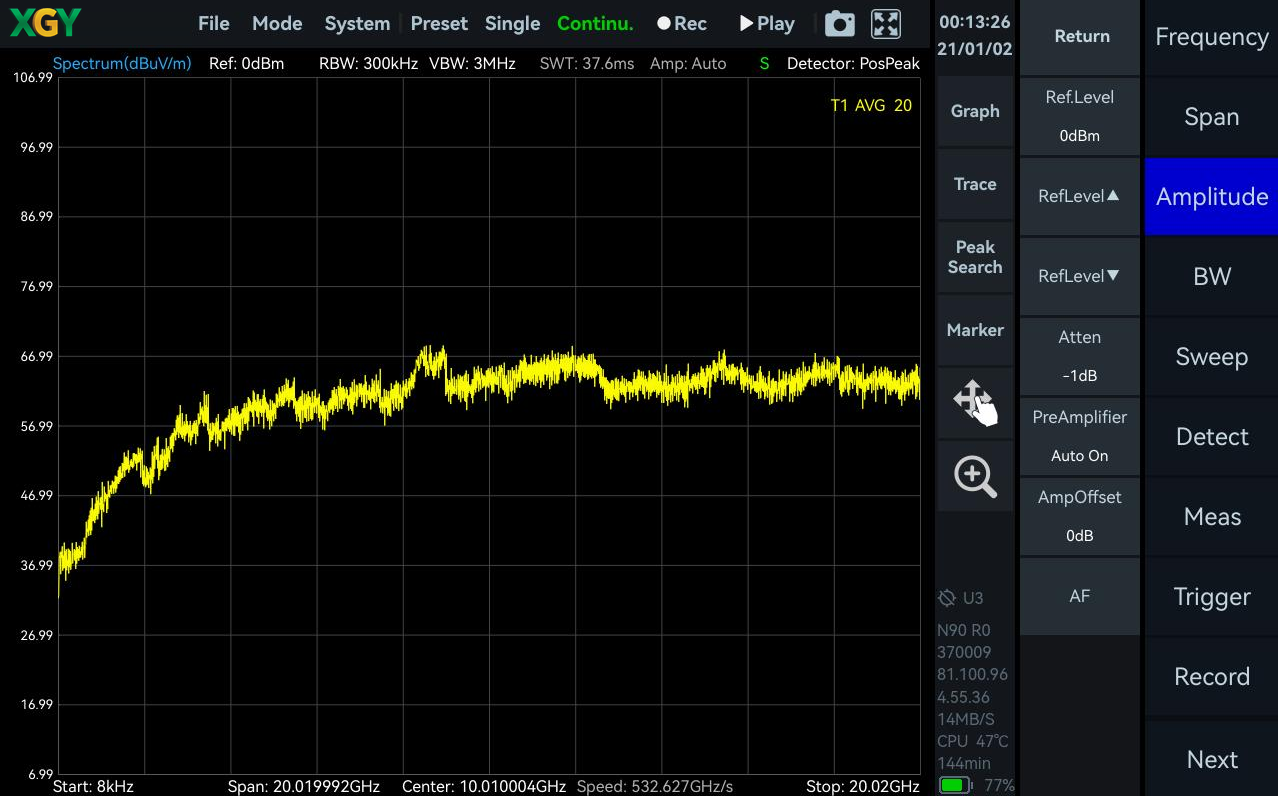This screenshot has width=1278, height=796.
Task: Open the System menu
Action: click(357, 24)
